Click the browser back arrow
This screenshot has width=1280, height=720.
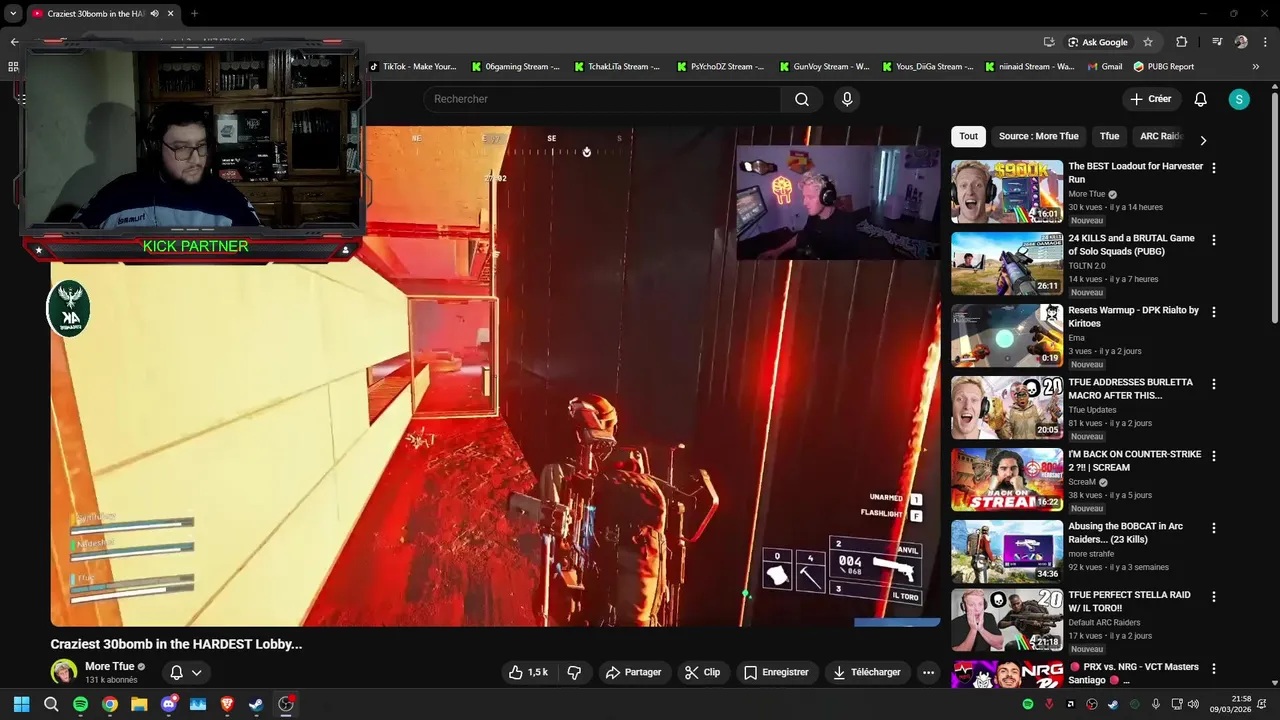[14, 42]
